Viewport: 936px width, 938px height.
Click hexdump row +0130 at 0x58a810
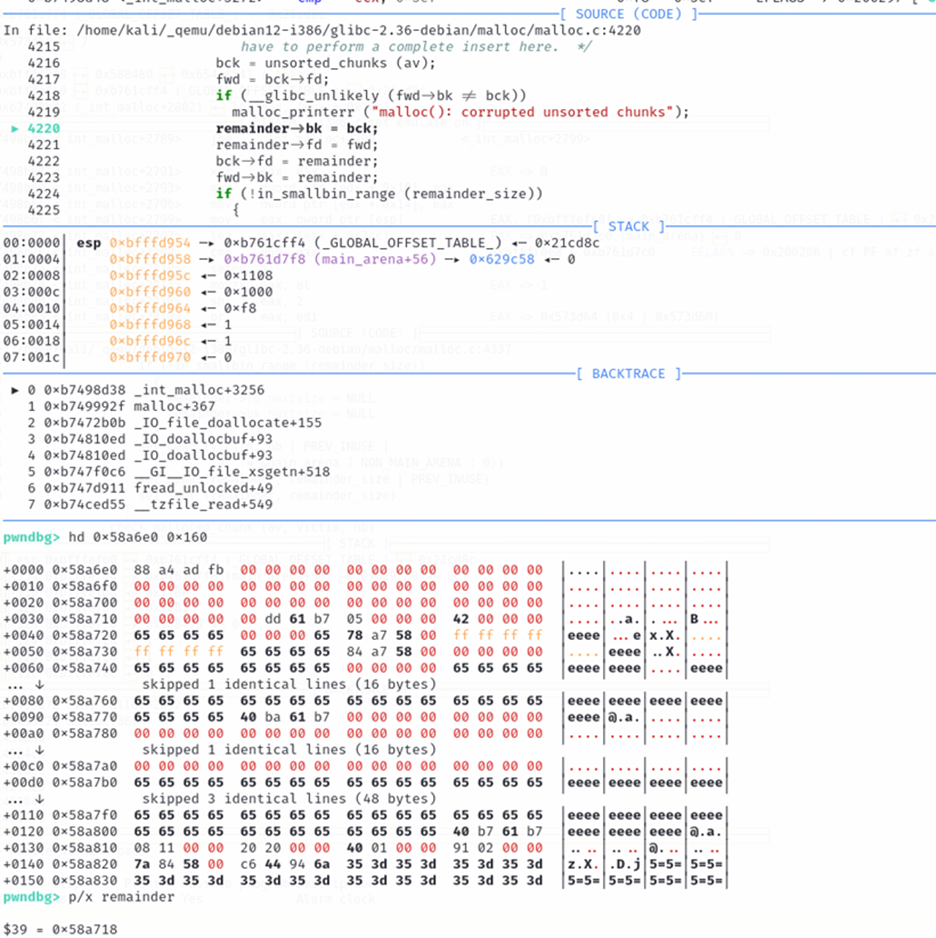pyautogui.click(x=365, y=848)
